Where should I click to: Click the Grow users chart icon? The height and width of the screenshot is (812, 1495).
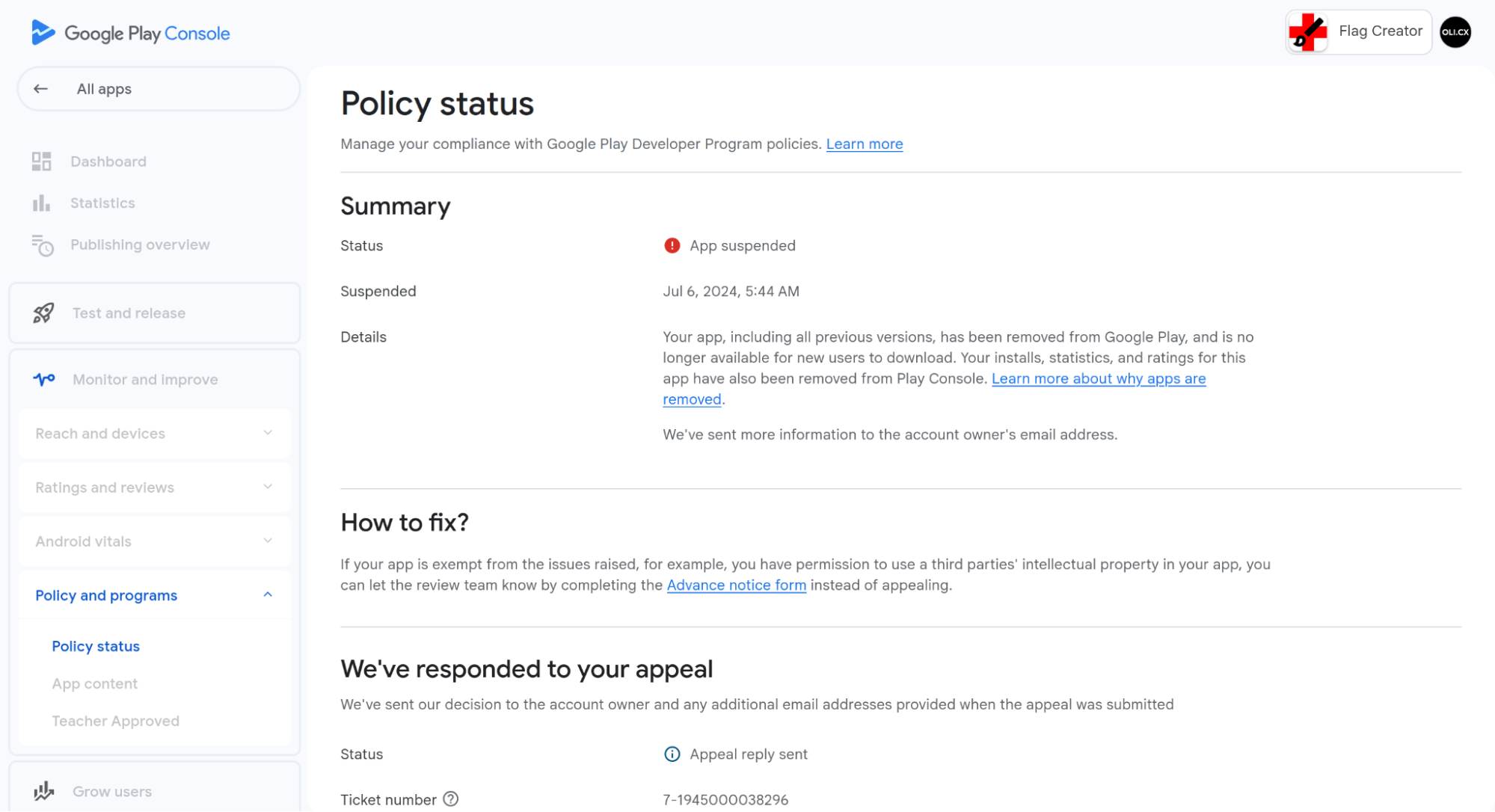(44, 791)
